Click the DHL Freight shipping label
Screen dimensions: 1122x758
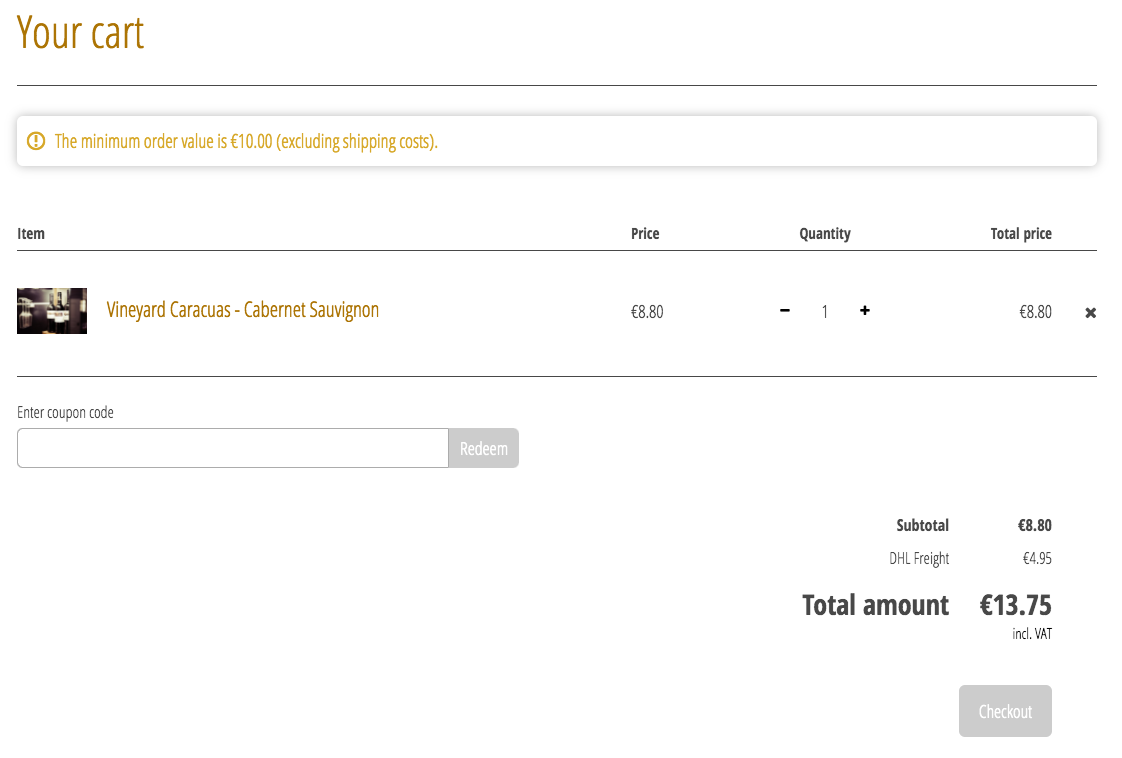[919, 558]
